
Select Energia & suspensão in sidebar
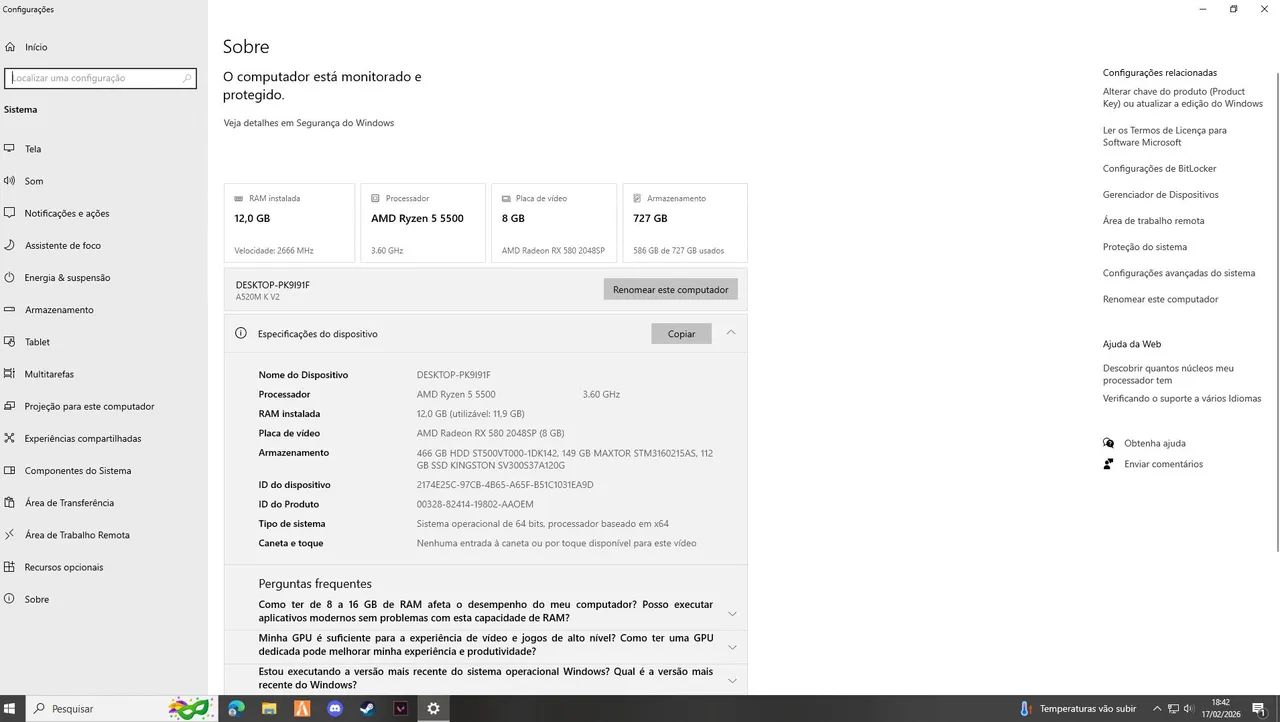coord(66,277)
